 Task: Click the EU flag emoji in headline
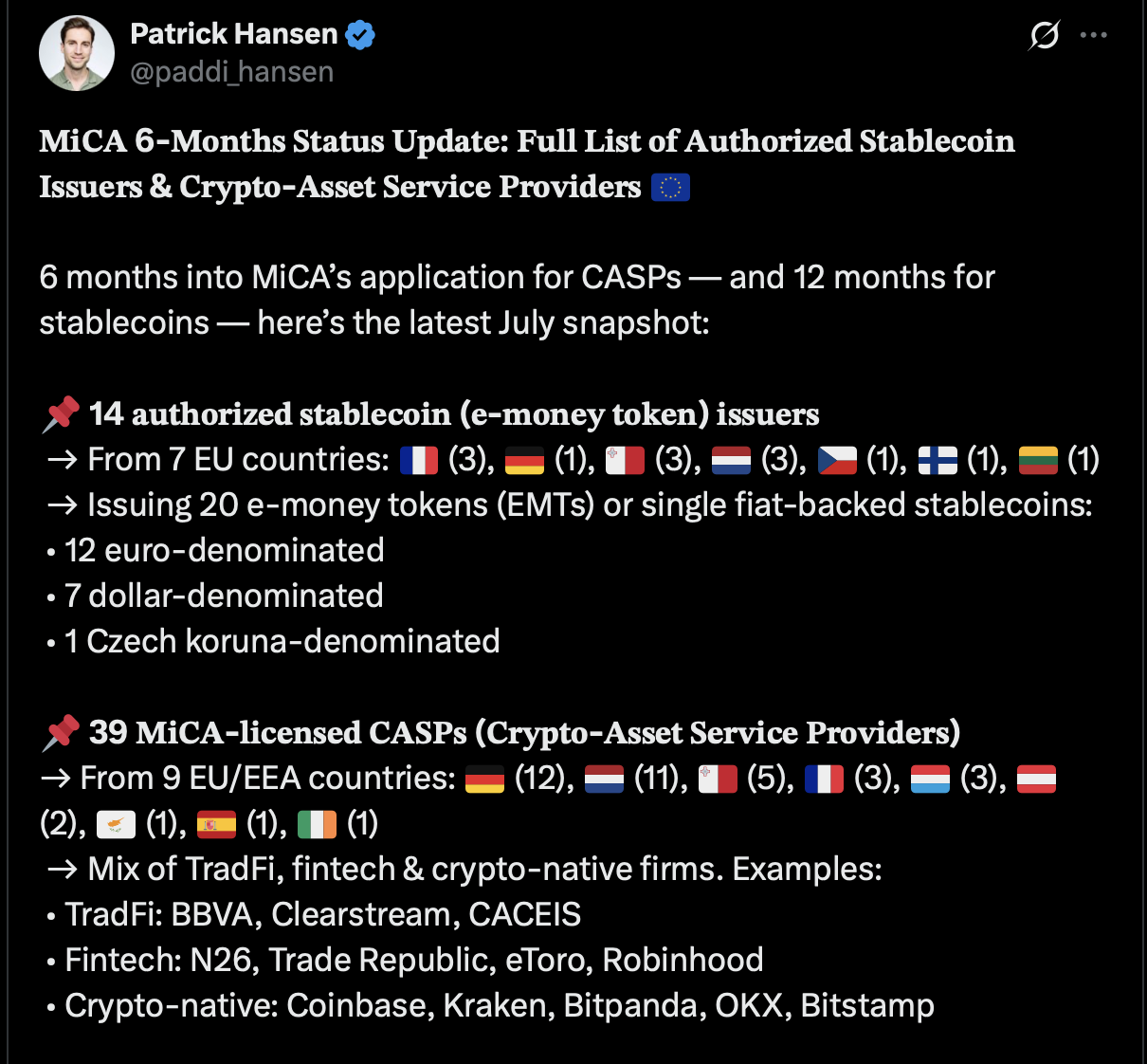[670, 188]
